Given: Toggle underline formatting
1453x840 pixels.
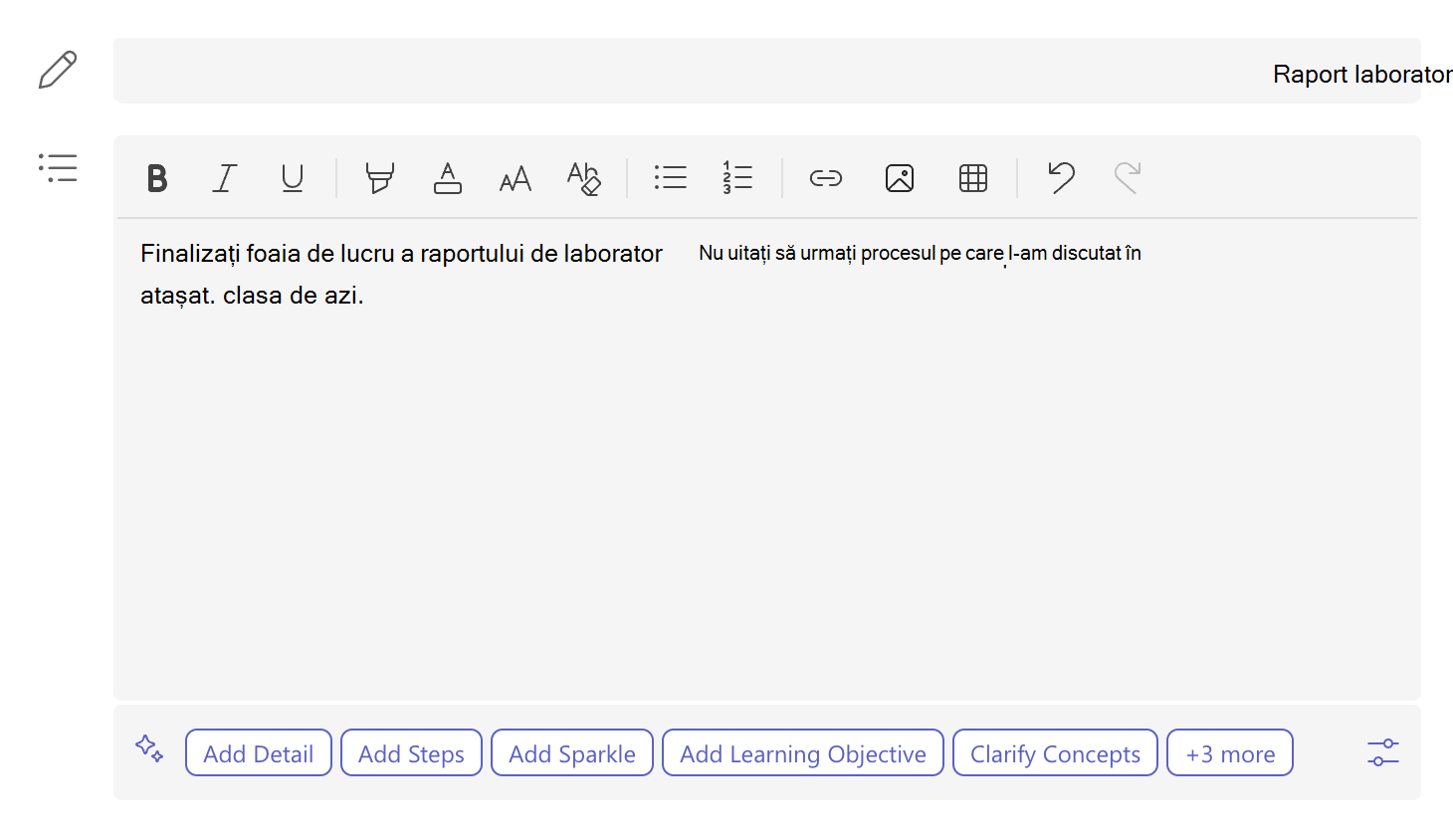Looking at the screenshot, I should 293,178.
